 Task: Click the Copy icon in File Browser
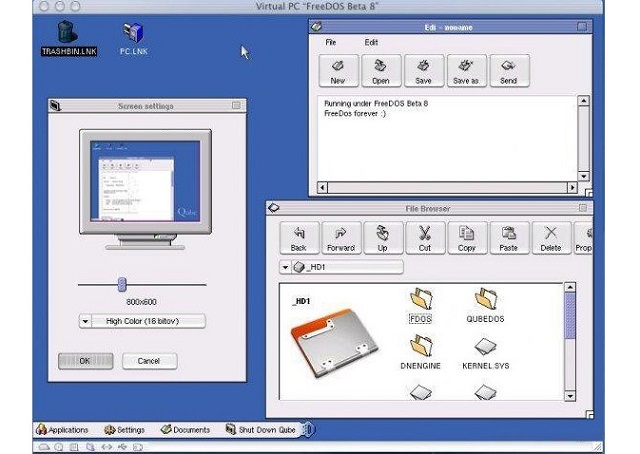tap(467, 238)
